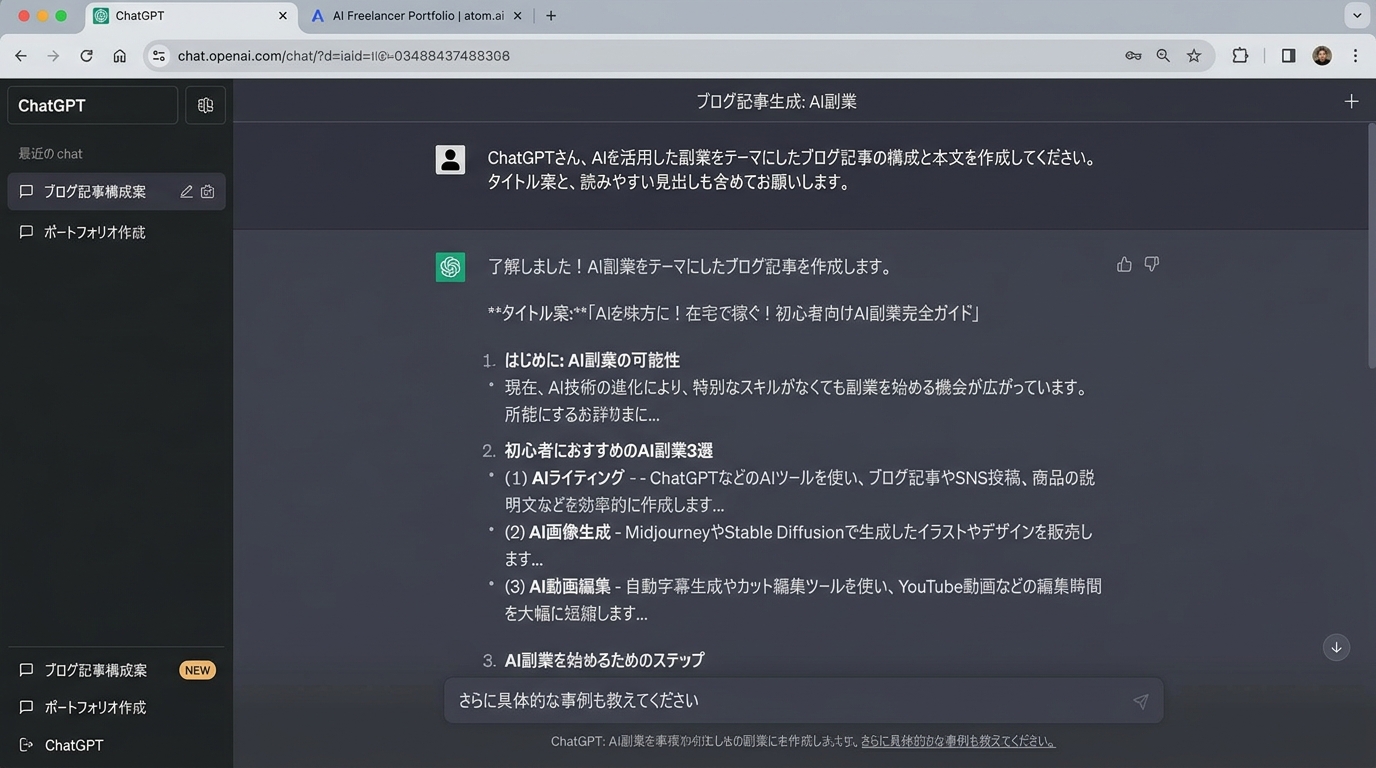The height and width of the screenshot is (768, 1376).
Task: Bookmark this page with the star icon
Action: click(1194, 56)
